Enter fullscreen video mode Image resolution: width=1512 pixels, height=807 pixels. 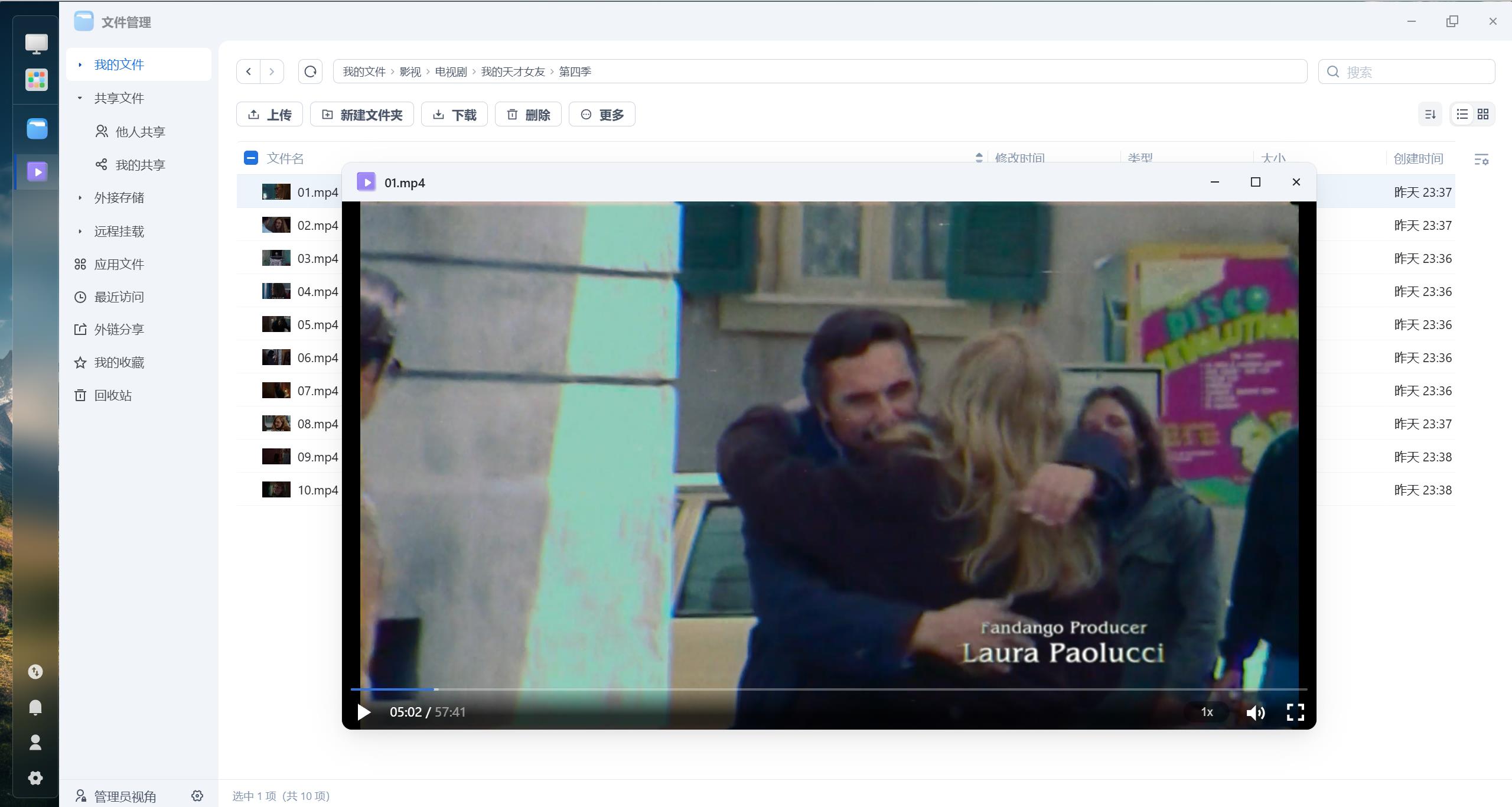click(x=1295, y=712)
